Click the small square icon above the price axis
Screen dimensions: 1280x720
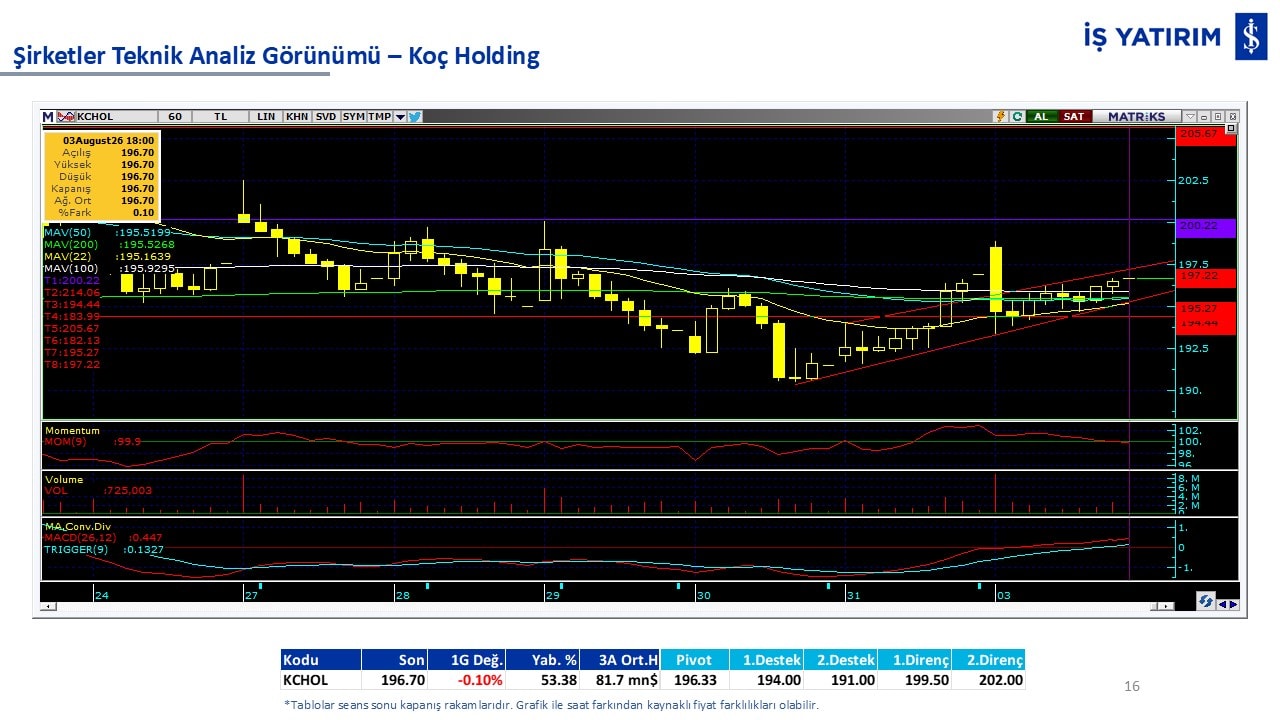point(1231,128)
